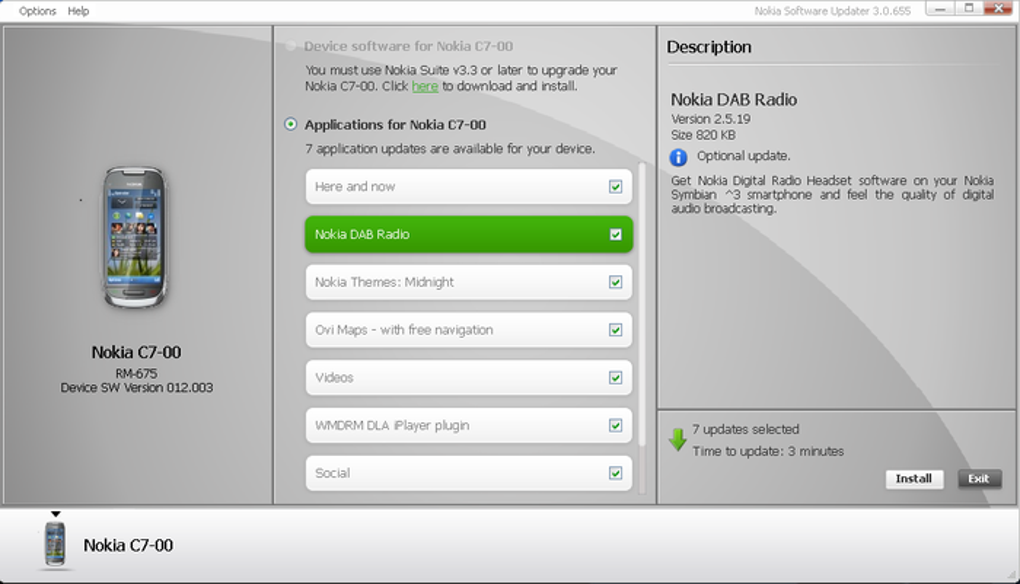Click the large Nokia C7-00 phone image

pos(135,237)
